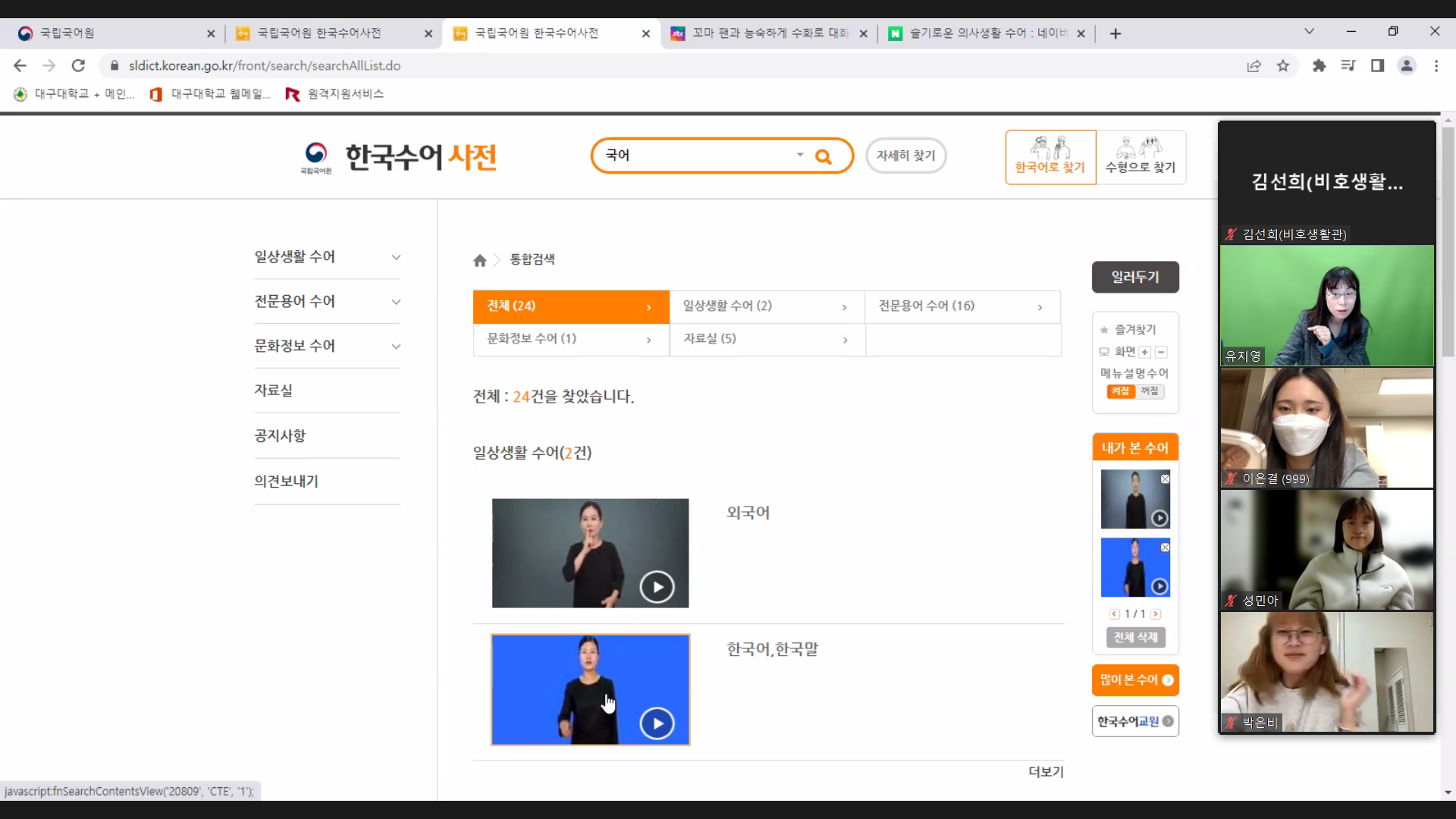Expand the 전문용어 수어 sidebar menu
This screenshot has width=1456, height=819.
click(396, 302)
